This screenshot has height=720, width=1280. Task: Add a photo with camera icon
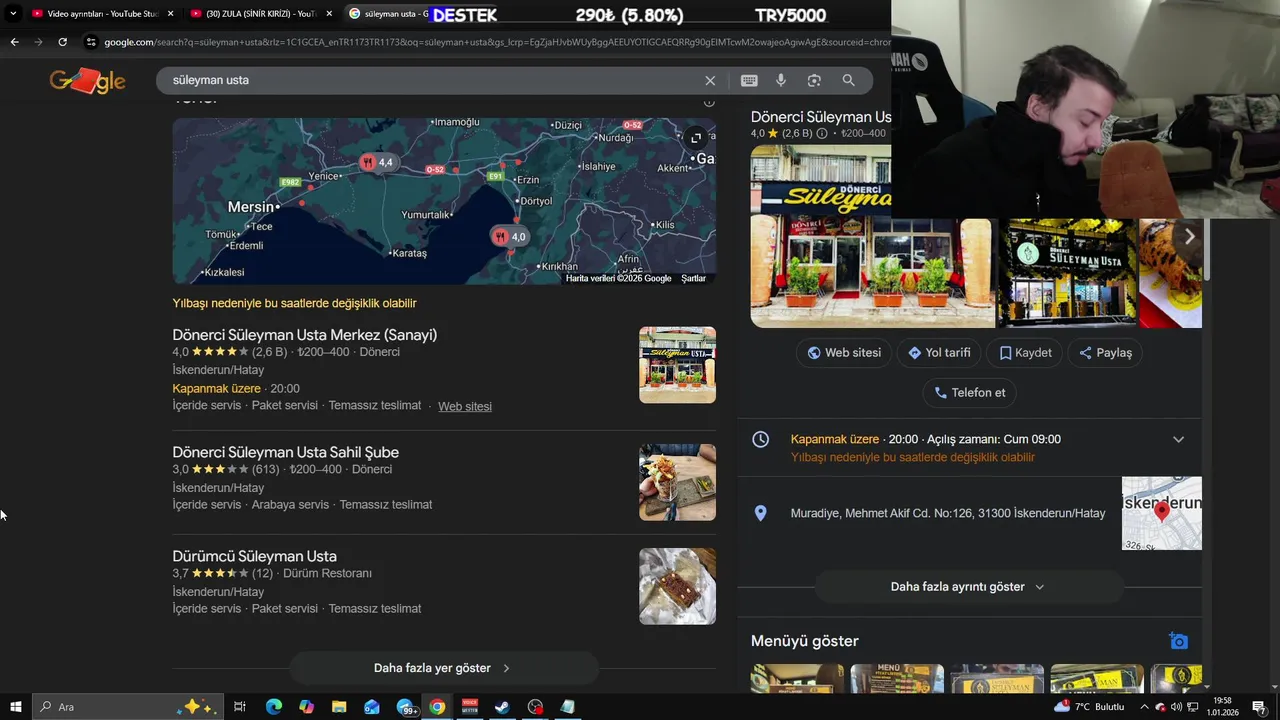pos(1178,641)
